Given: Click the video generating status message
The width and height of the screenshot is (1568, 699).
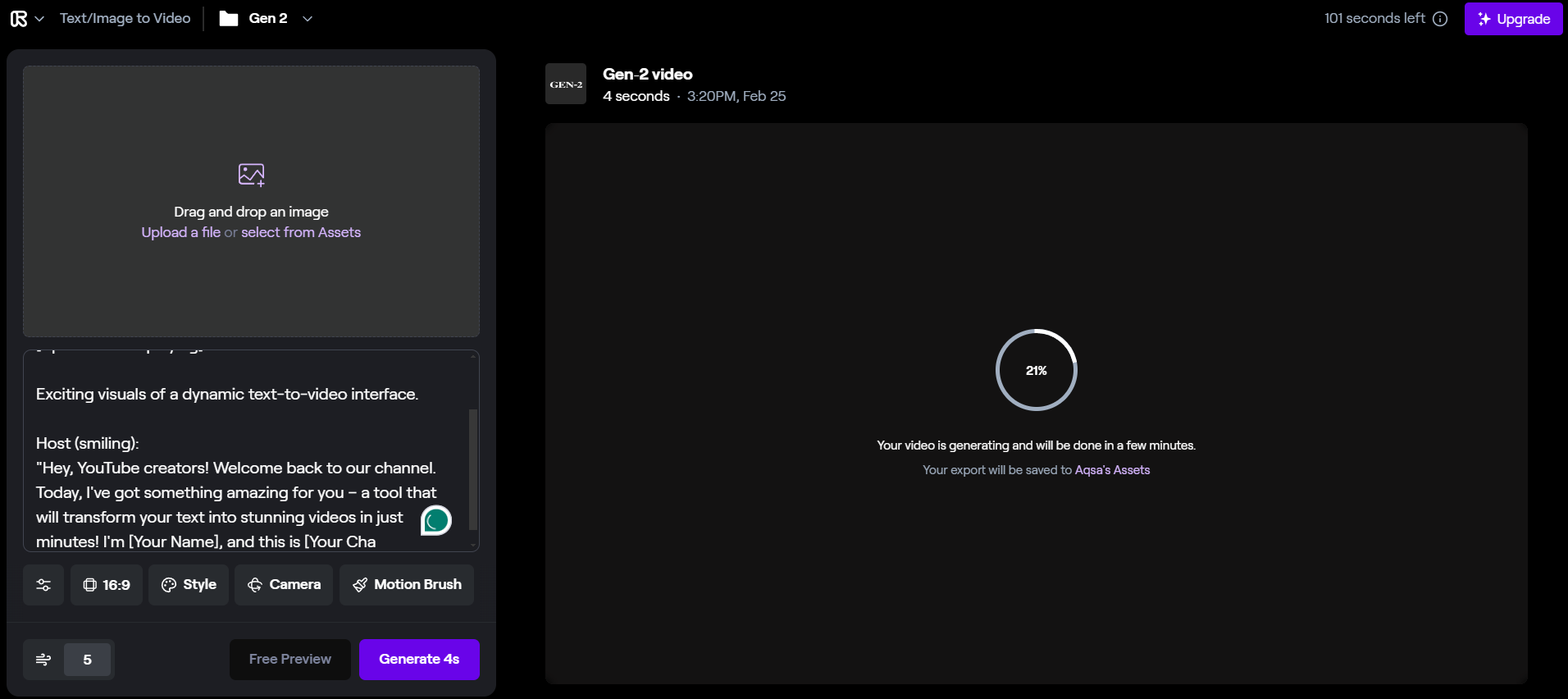Looking at the screenshot, I should pos(1036,445).
